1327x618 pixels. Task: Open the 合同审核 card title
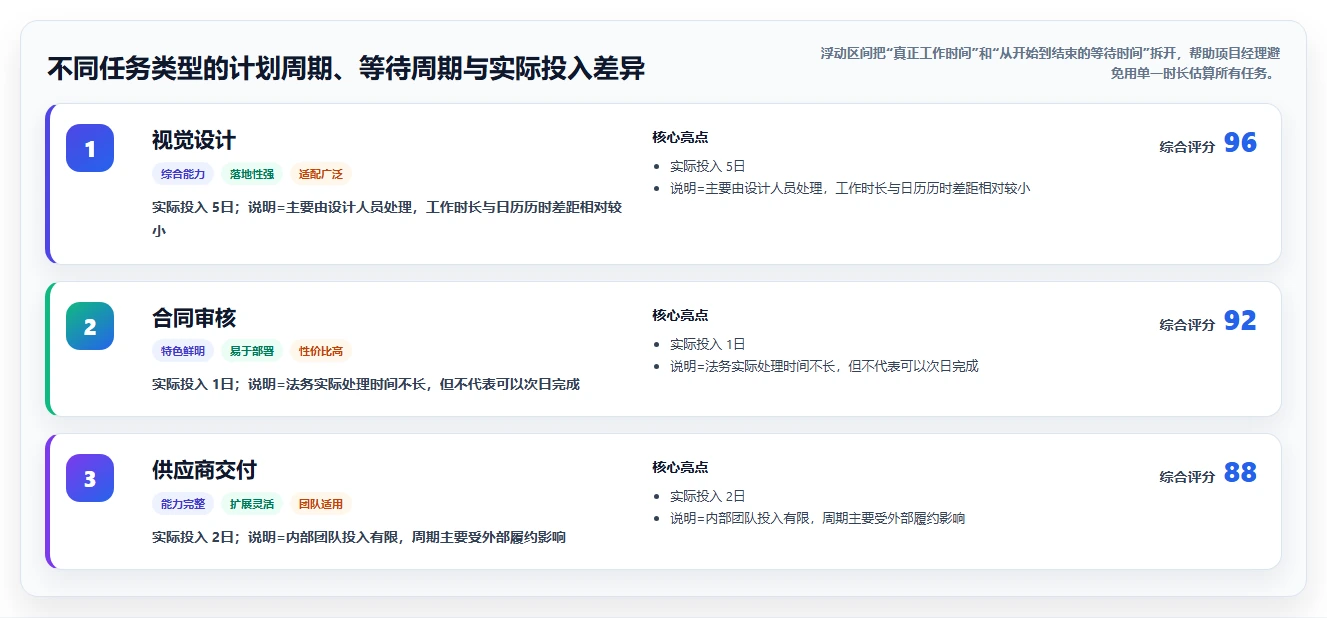194,318
